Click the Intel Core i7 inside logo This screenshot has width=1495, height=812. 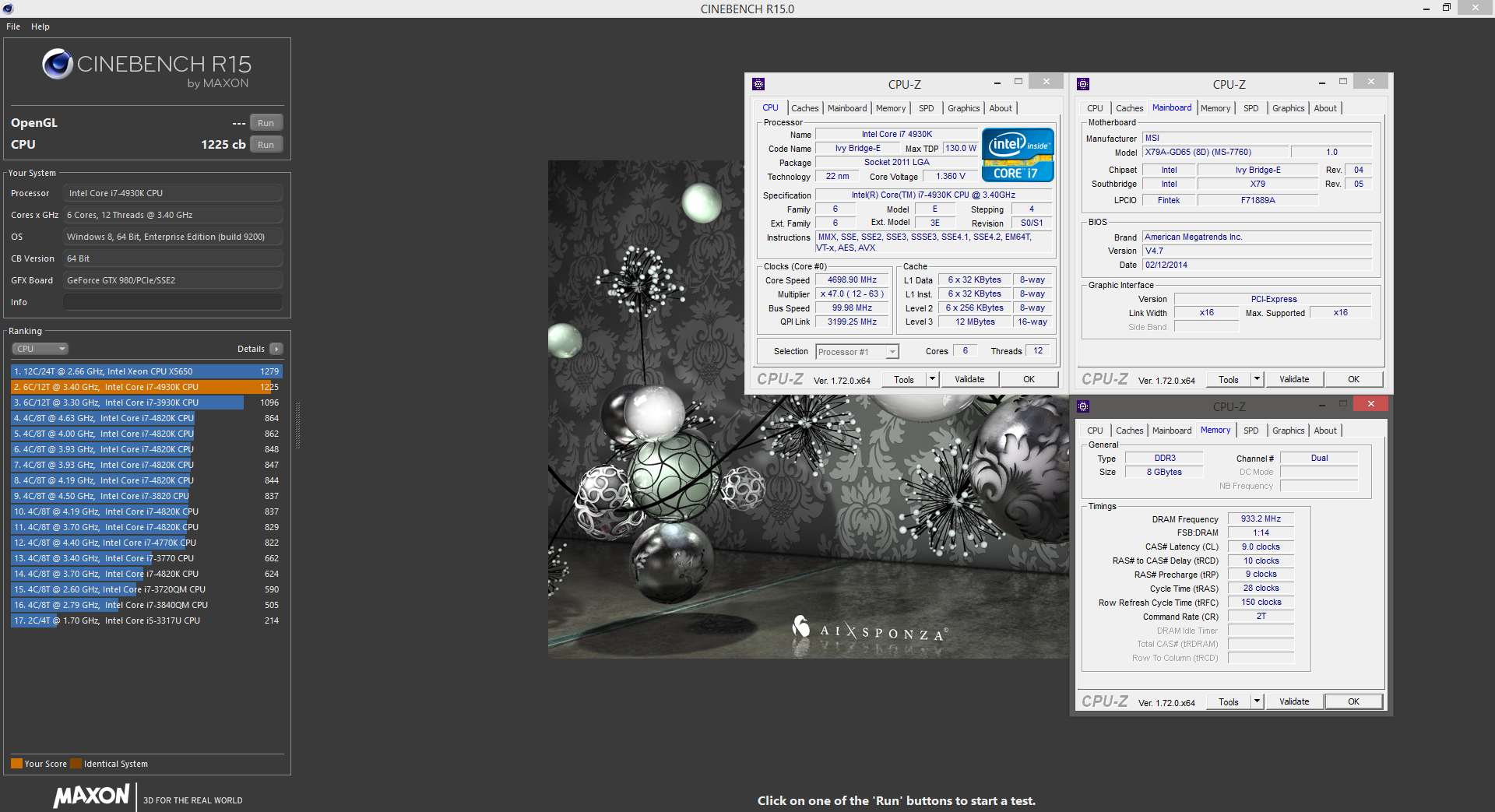[1018, 155]
